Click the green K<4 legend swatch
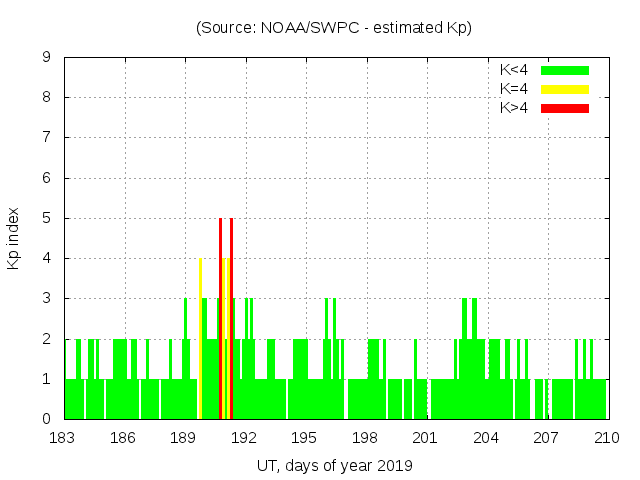 tap(565, 70)
